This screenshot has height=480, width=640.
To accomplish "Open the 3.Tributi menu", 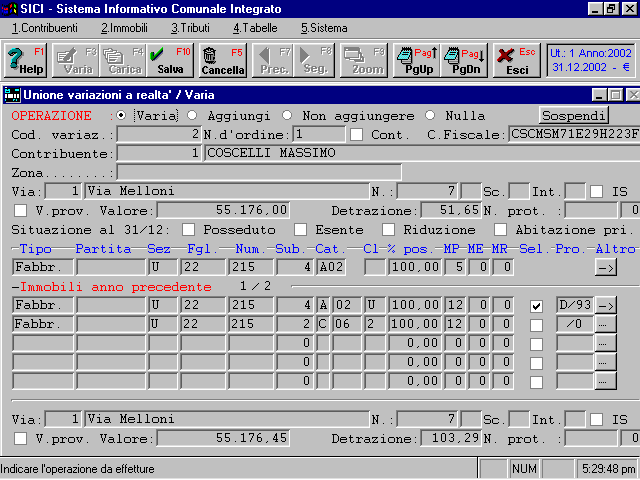I will [192, 28].
